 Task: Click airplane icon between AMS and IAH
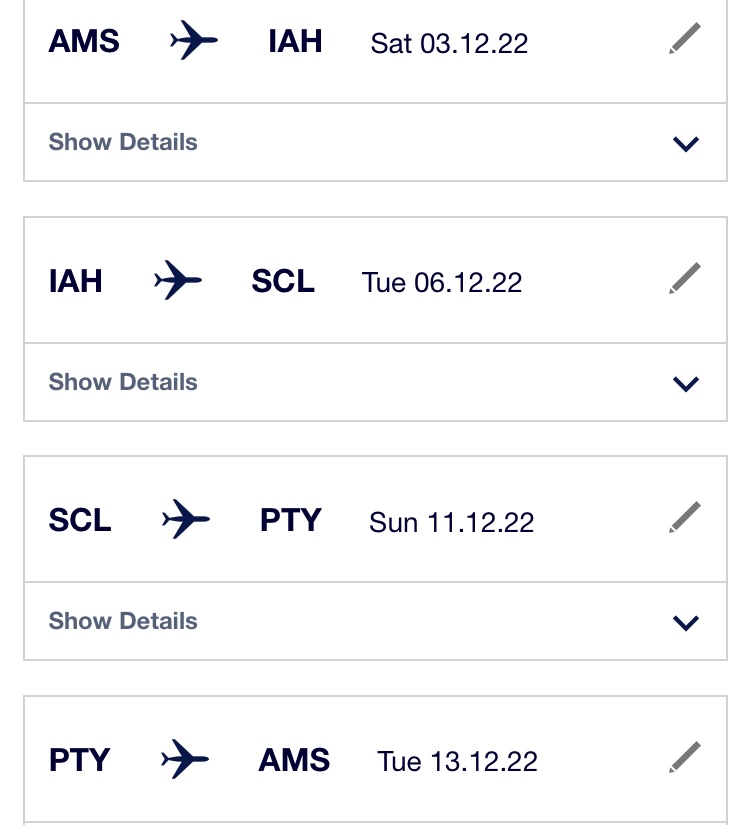(x=194, y=40)
